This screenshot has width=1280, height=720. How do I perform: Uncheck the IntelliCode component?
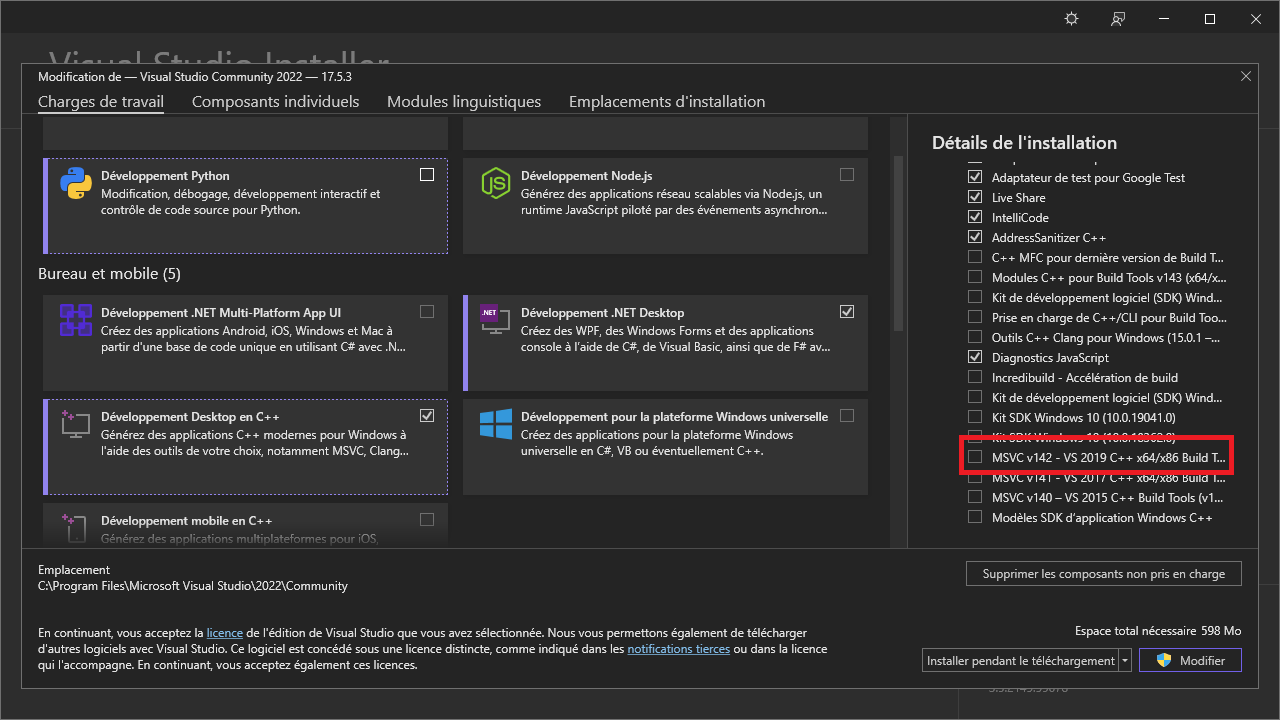click(975, 217)
